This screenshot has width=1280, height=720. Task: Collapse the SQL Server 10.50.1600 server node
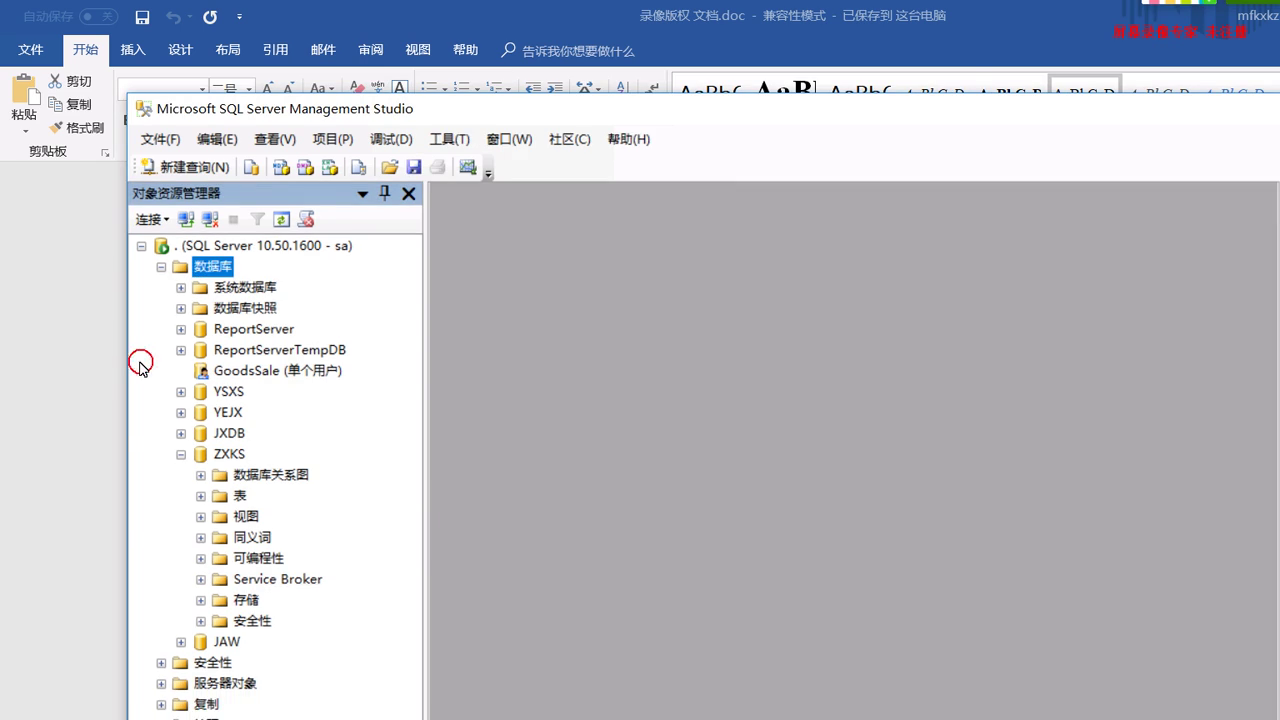(141, 246)
